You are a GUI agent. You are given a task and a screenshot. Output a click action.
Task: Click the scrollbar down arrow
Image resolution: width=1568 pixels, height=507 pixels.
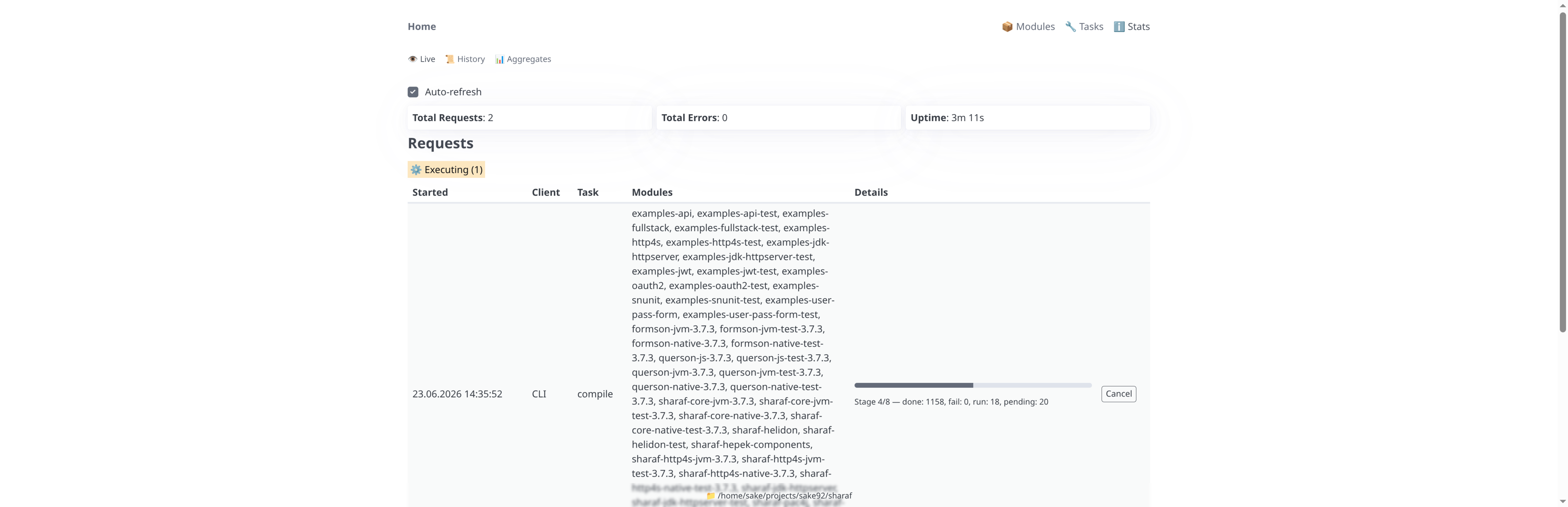coord(1562,502)
